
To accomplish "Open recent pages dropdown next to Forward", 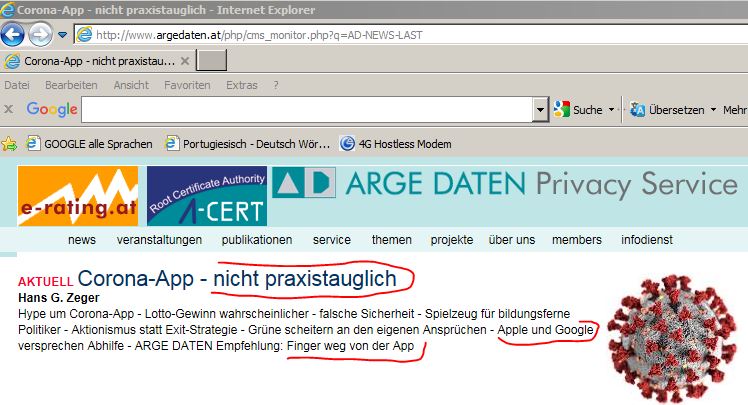I will coord(62,35).
